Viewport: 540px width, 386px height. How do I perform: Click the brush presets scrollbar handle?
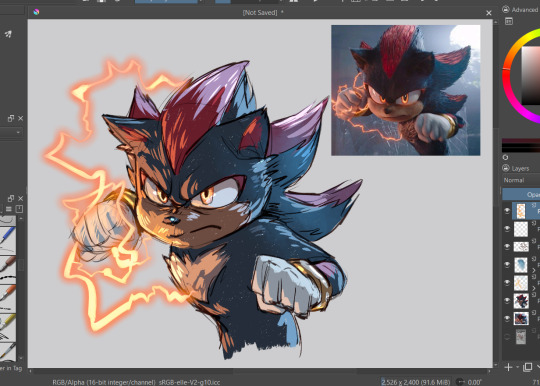pos(21,264)
